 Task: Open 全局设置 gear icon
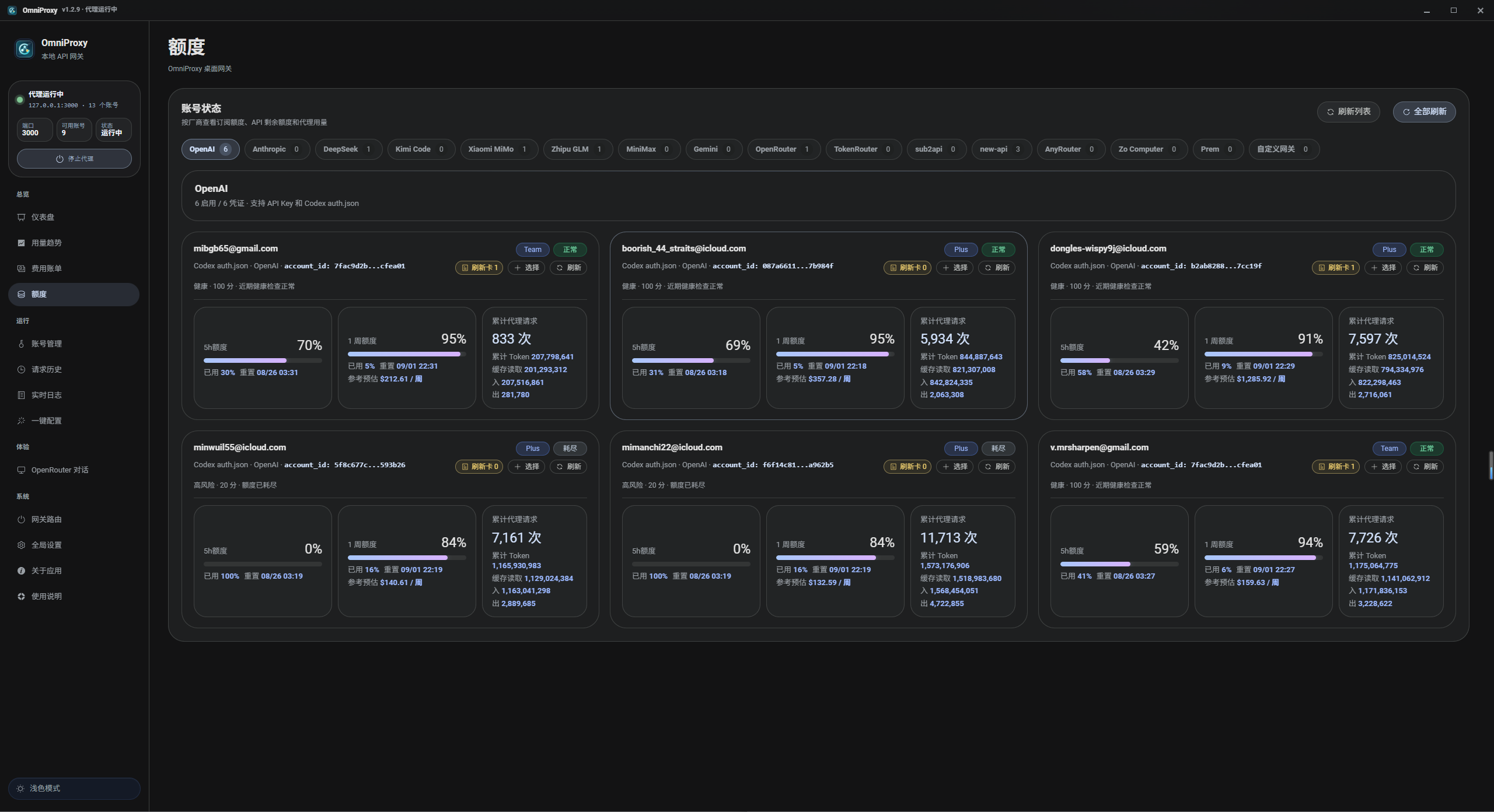click(22, 545)
